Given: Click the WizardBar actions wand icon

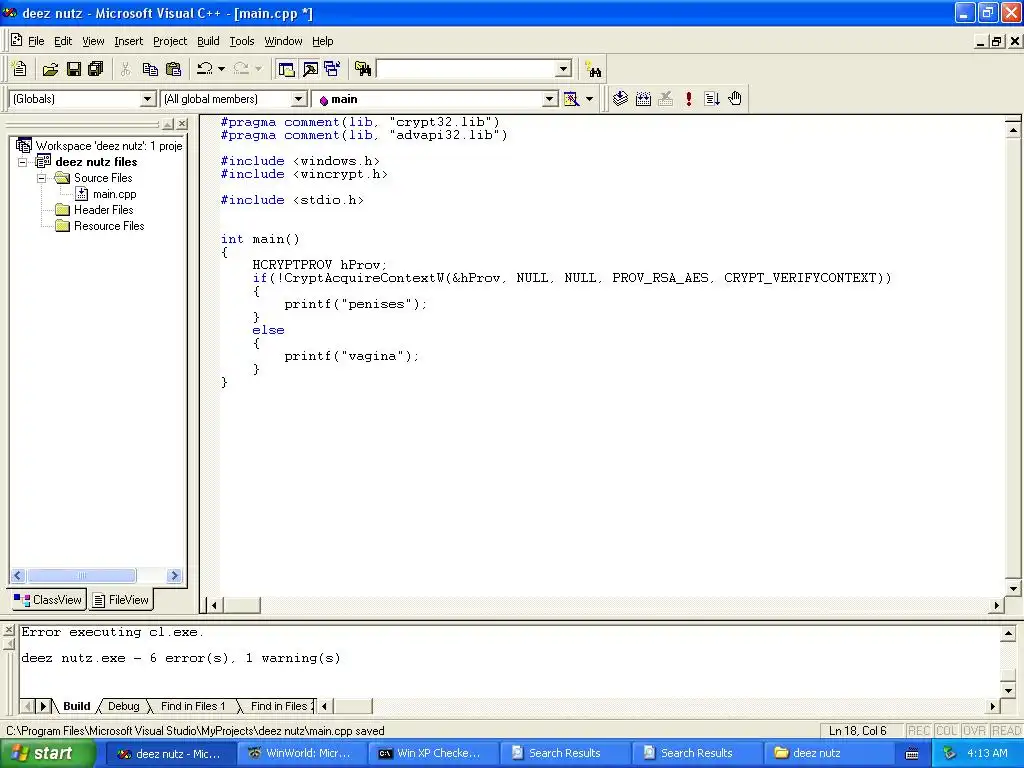Looking at the screenshot, I should pos(571,99).
